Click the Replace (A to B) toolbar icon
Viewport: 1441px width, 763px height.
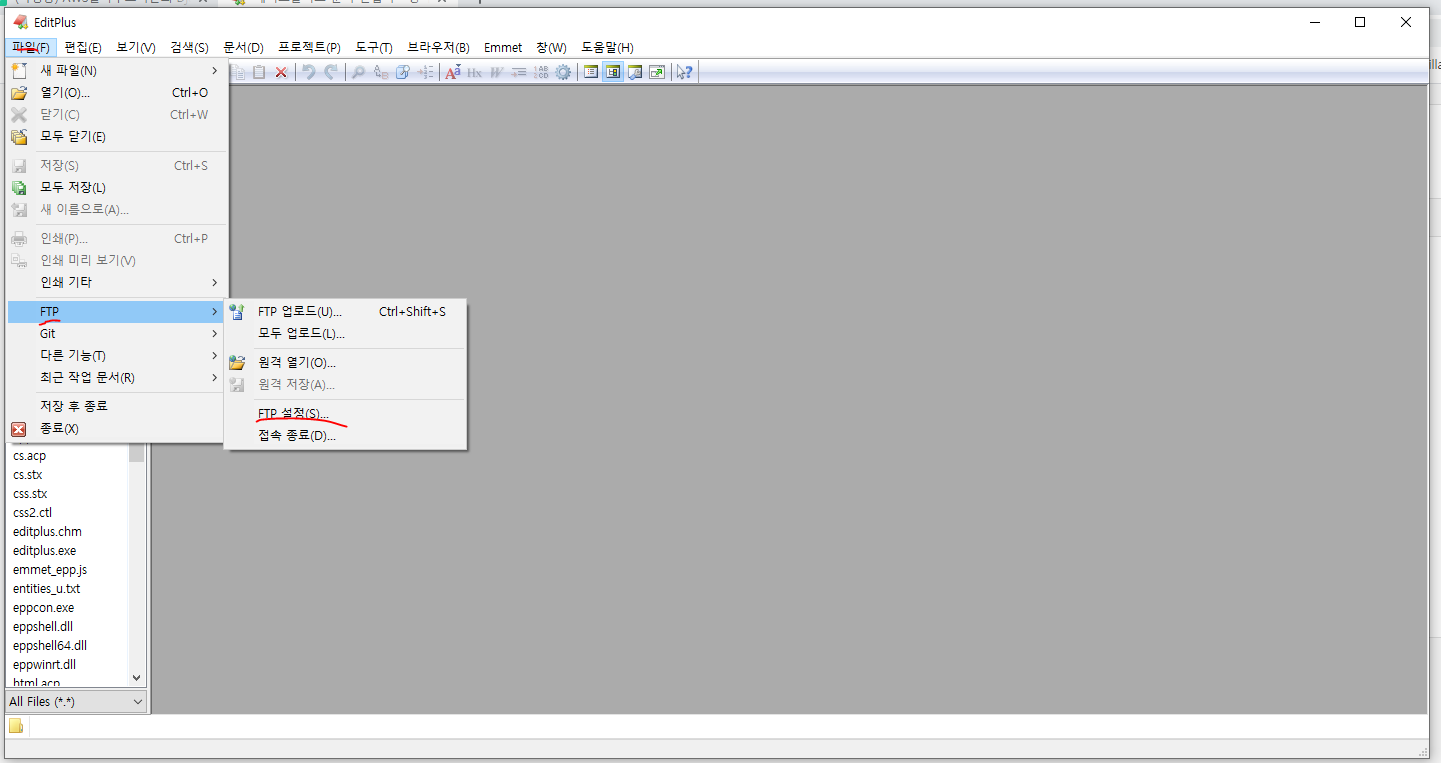[381, 72]
